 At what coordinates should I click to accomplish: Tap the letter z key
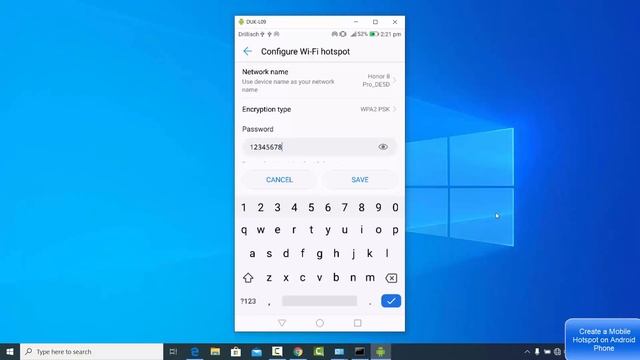(269, 278)
